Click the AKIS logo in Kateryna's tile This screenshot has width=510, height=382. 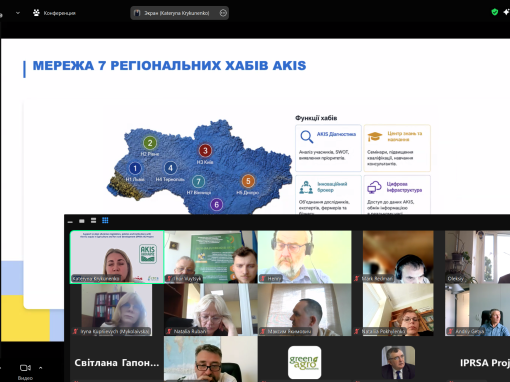[148, 254]
